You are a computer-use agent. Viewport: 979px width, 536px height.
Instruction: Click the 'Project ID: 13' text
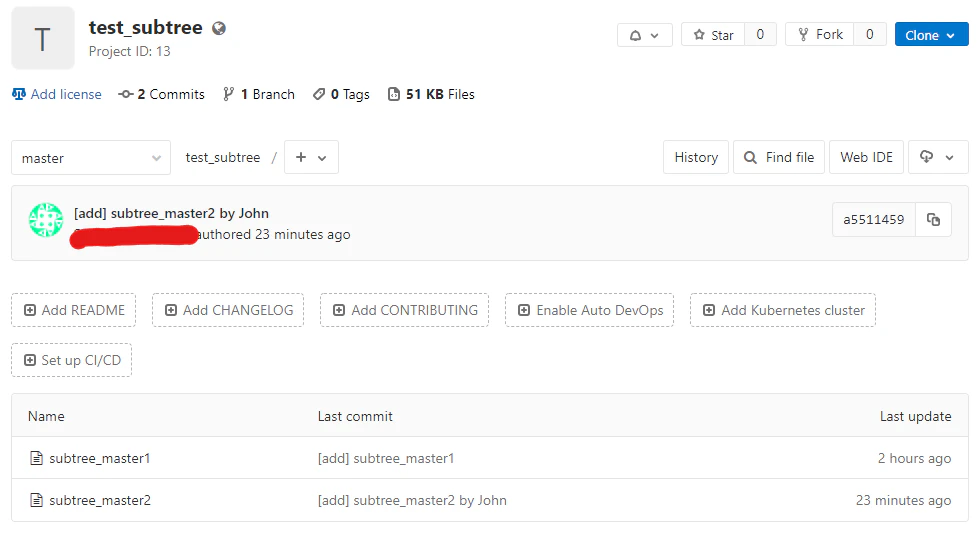[129, 51]
